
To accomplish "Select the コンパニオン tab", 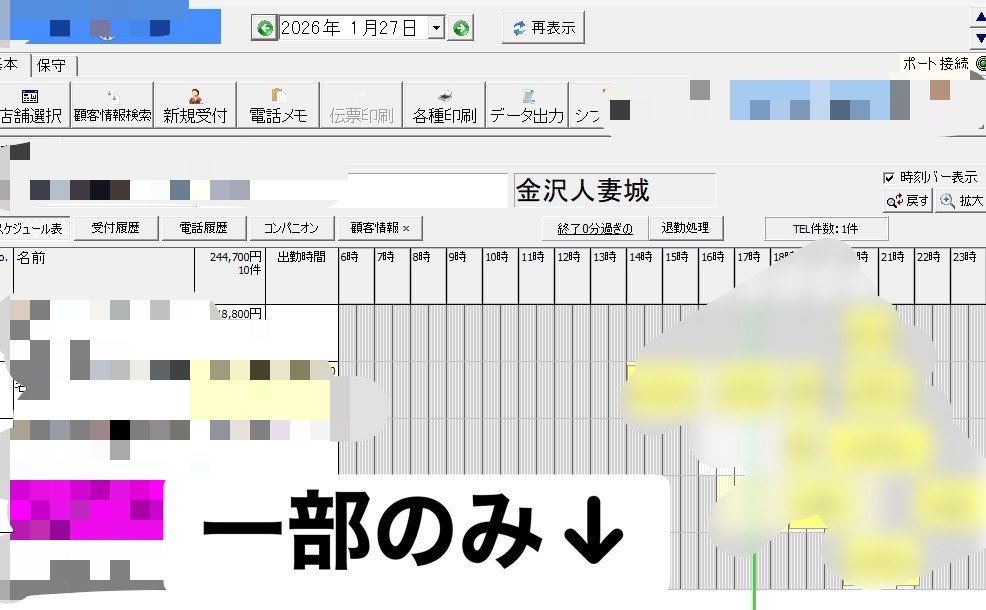I will (x=291, y=228).
